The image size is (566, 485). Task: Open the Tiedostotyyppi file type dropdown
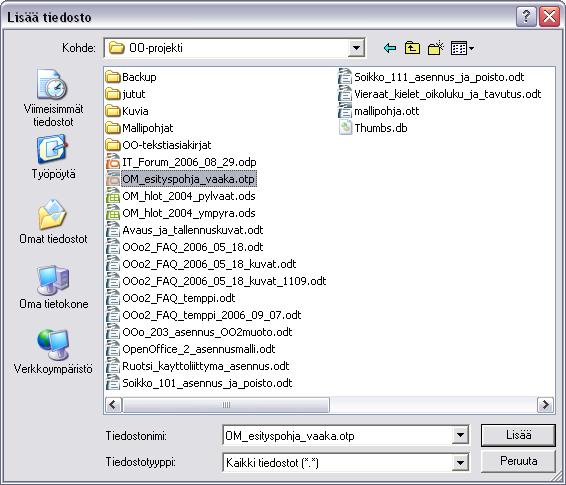[460, 462]
